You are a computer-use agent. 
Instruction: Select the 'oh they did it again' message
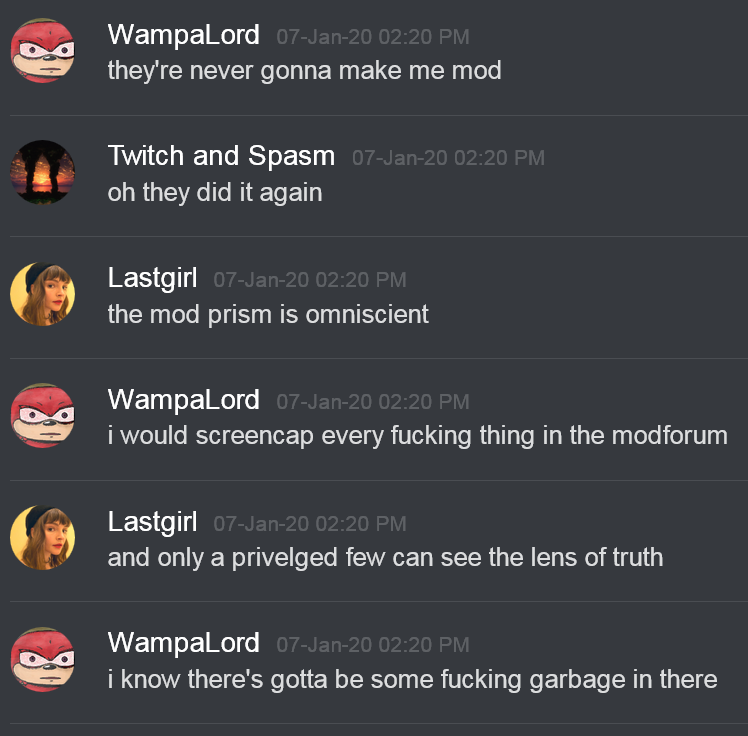(x=215, y=193)
